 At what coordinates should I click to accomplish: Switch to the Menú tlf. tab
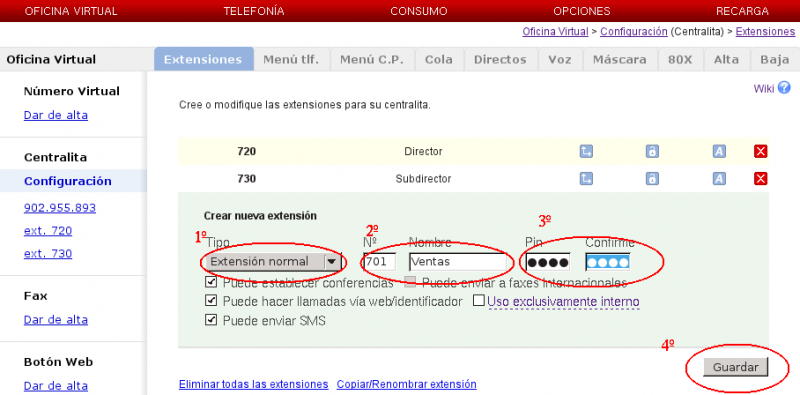coord(291,59)
